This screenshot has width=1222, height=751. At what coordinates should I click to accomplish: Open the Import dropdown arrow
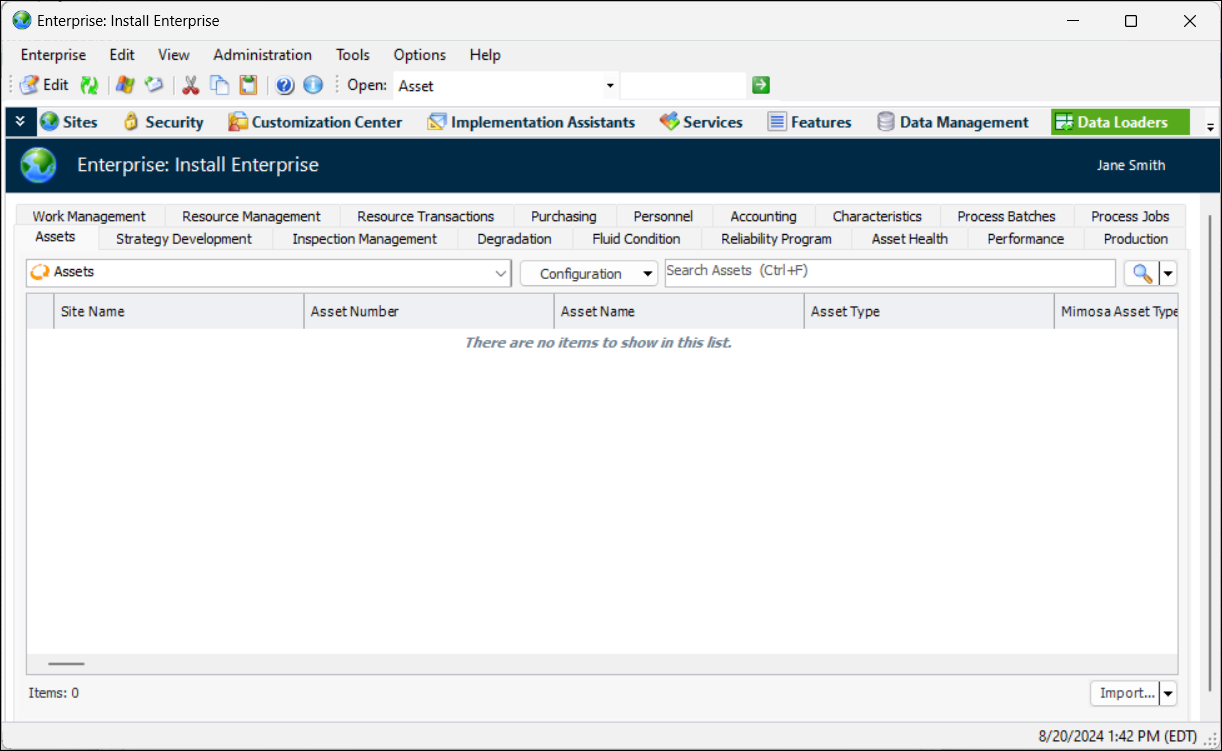click(1168, 693)
